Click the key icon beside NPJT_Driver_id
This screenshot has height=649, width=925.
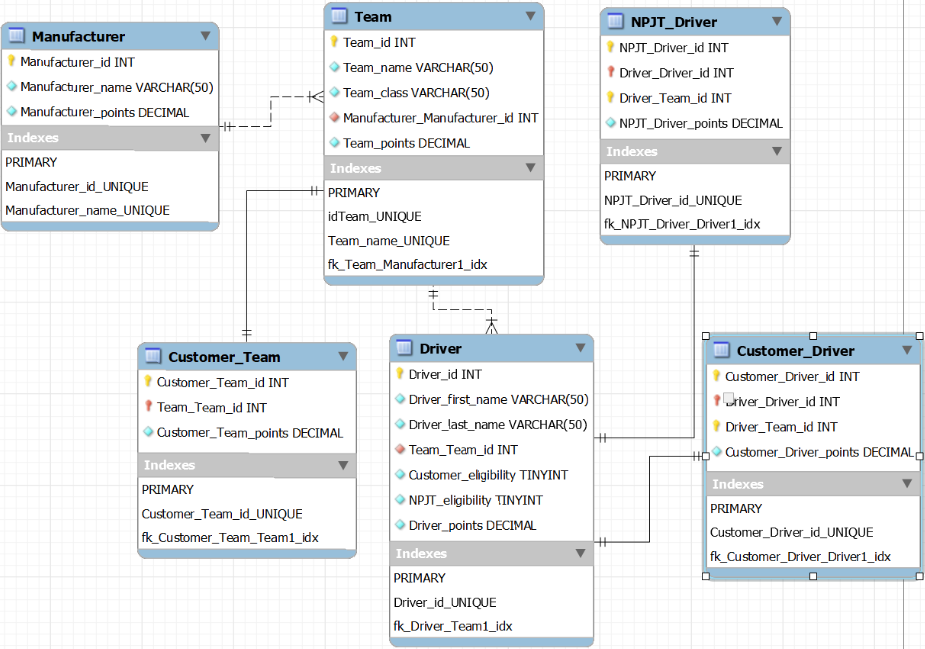pos(608,47)
